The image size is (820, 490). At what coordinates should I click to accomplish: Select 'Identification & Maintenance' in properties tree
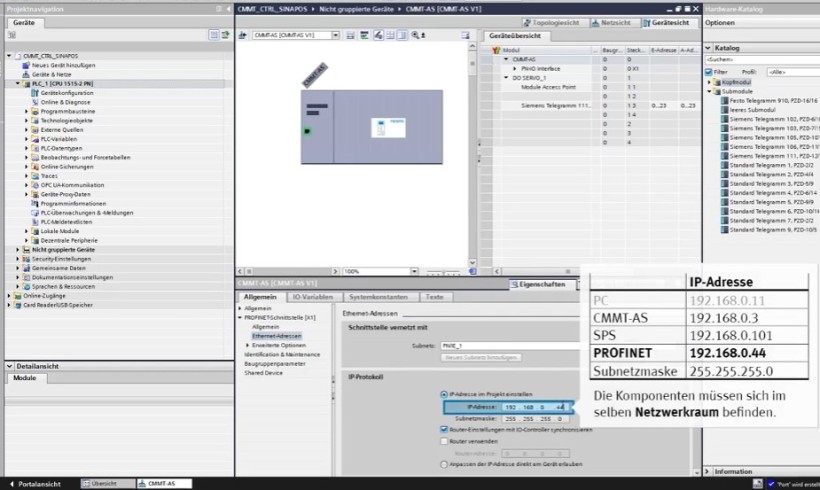pos(282,355)
